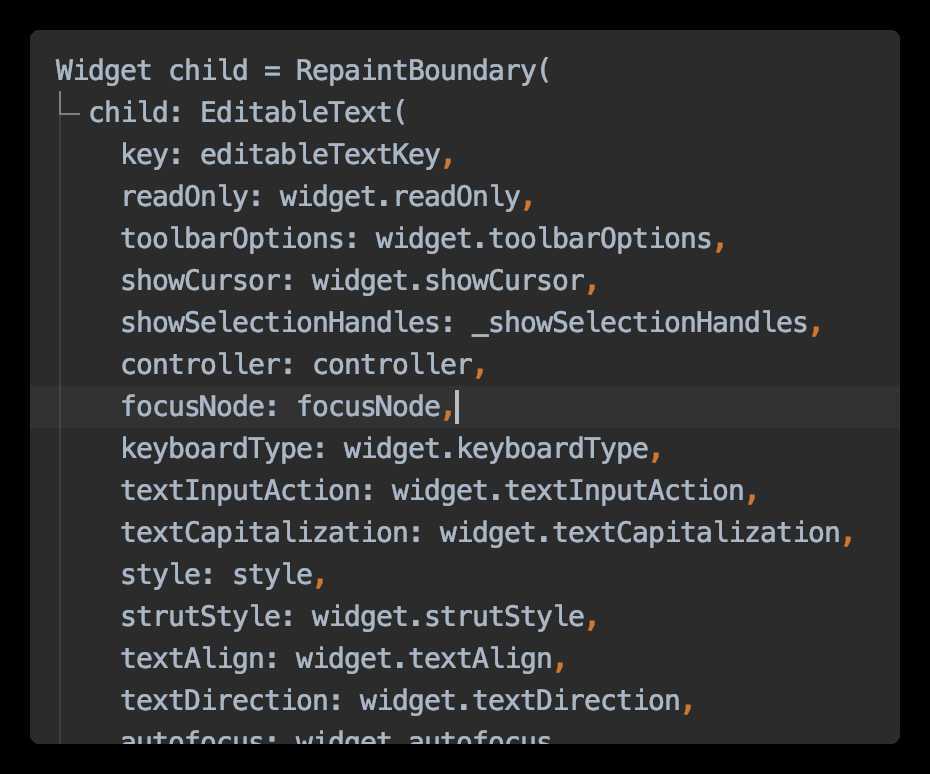930x774 pixels.
Task: Click the widget.showCursor value
Action: (x=448, y=281)
